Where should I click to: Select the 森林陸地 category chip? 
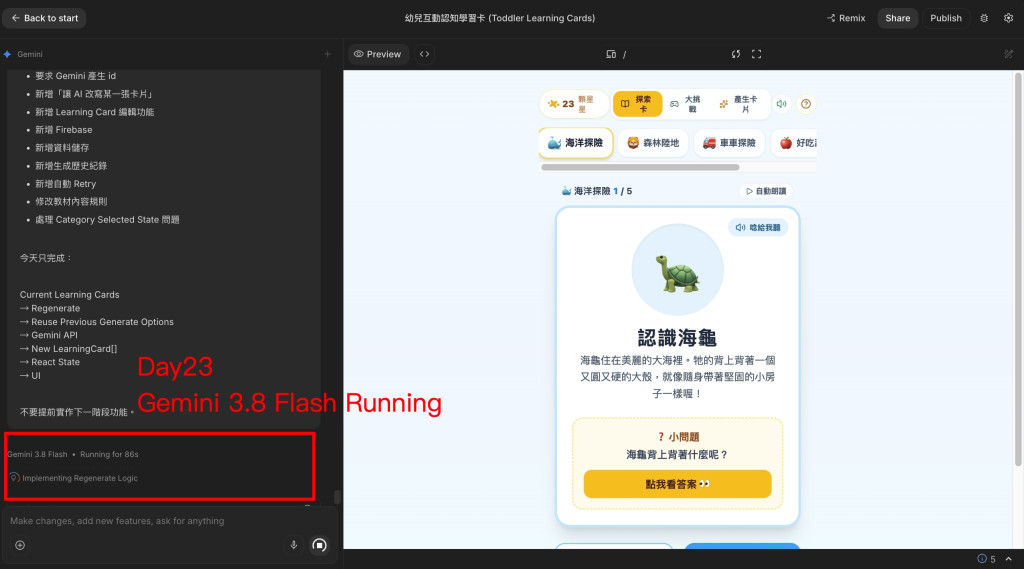pyautogui.click(x=653, y=143)
